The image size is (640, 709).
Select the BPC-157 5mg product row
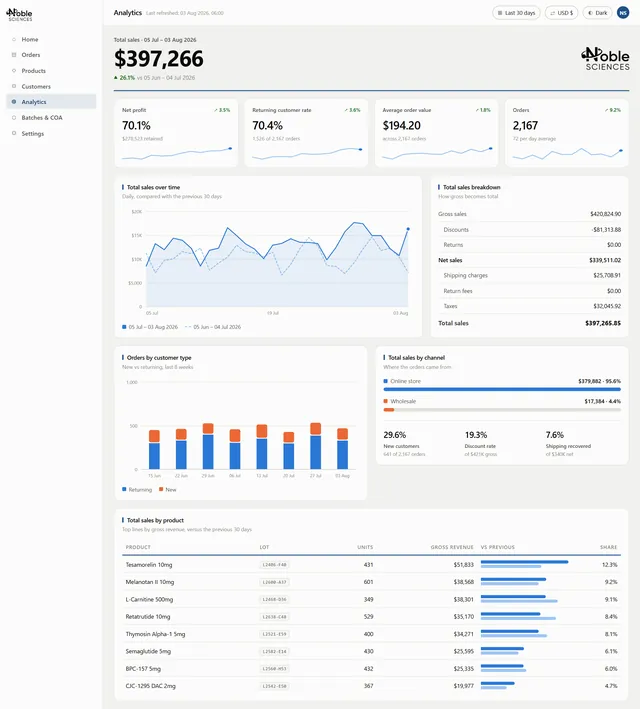pyautogui.click(x=371, y=668)
